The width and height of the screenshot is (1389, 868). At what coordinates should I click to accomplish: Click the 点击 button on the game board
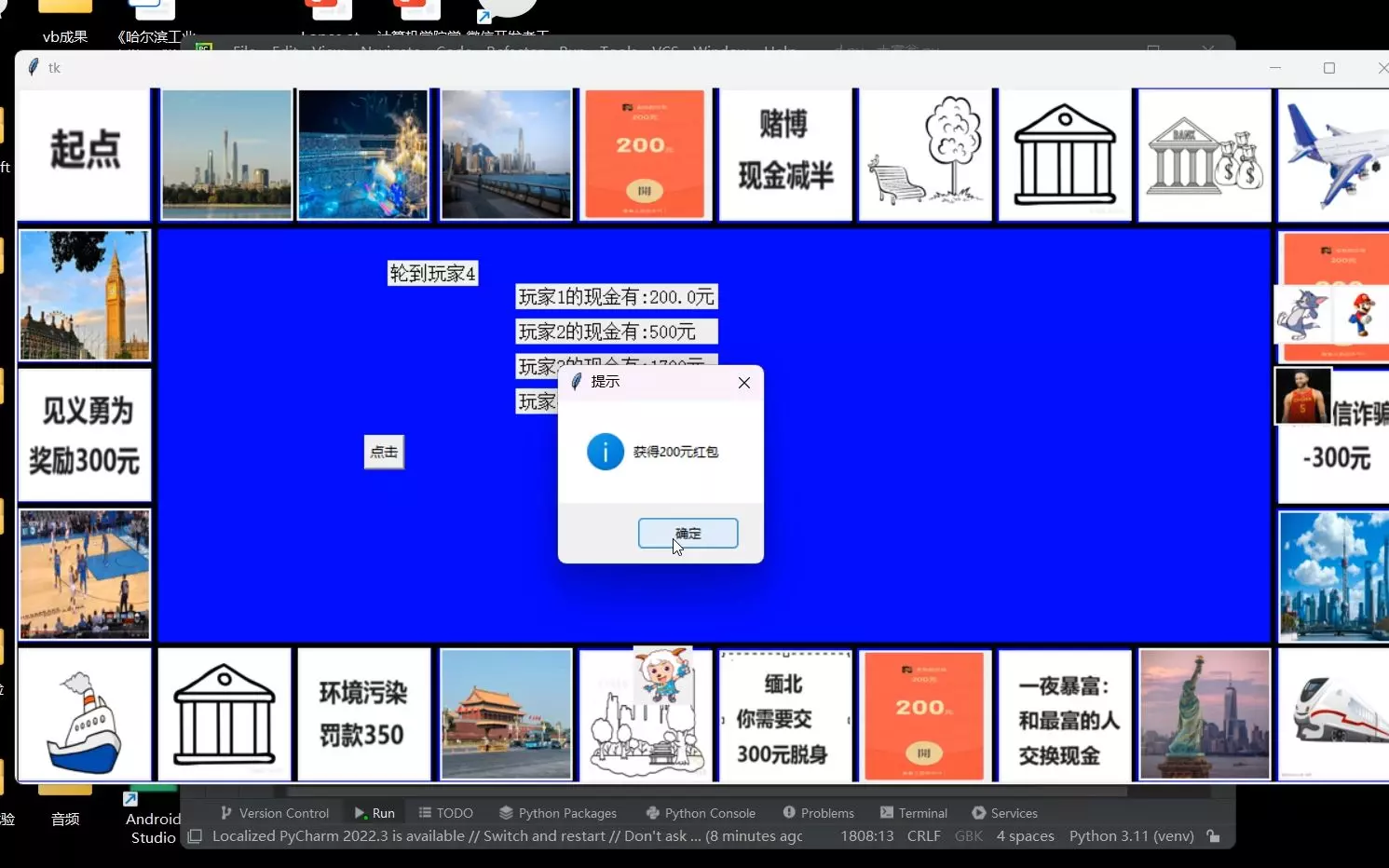point(384,452)
